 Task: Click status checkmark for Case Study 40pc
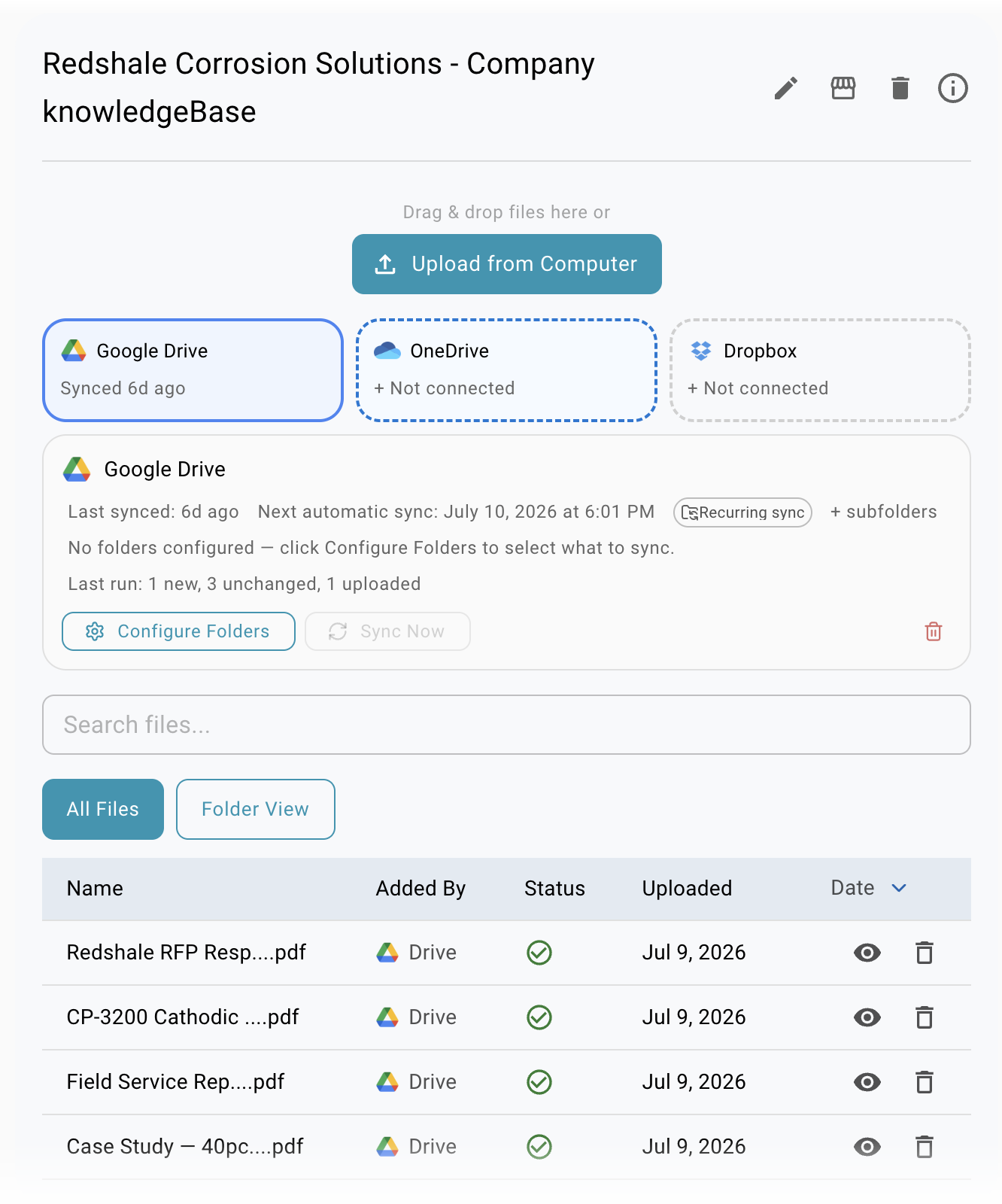tap(539, 1147)
